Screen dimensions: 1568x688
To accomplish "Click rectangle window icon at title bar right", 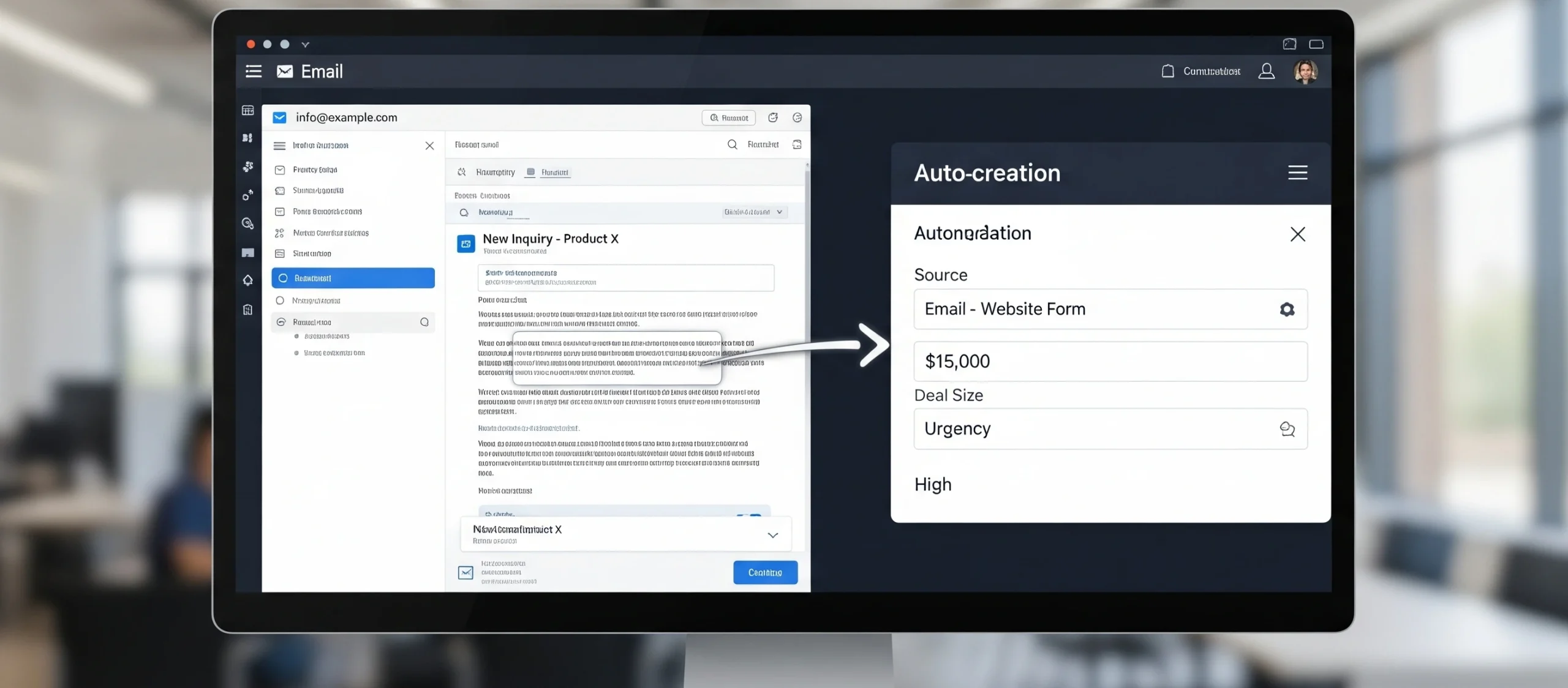I will pyautogui.click(x=1316, y=44).
